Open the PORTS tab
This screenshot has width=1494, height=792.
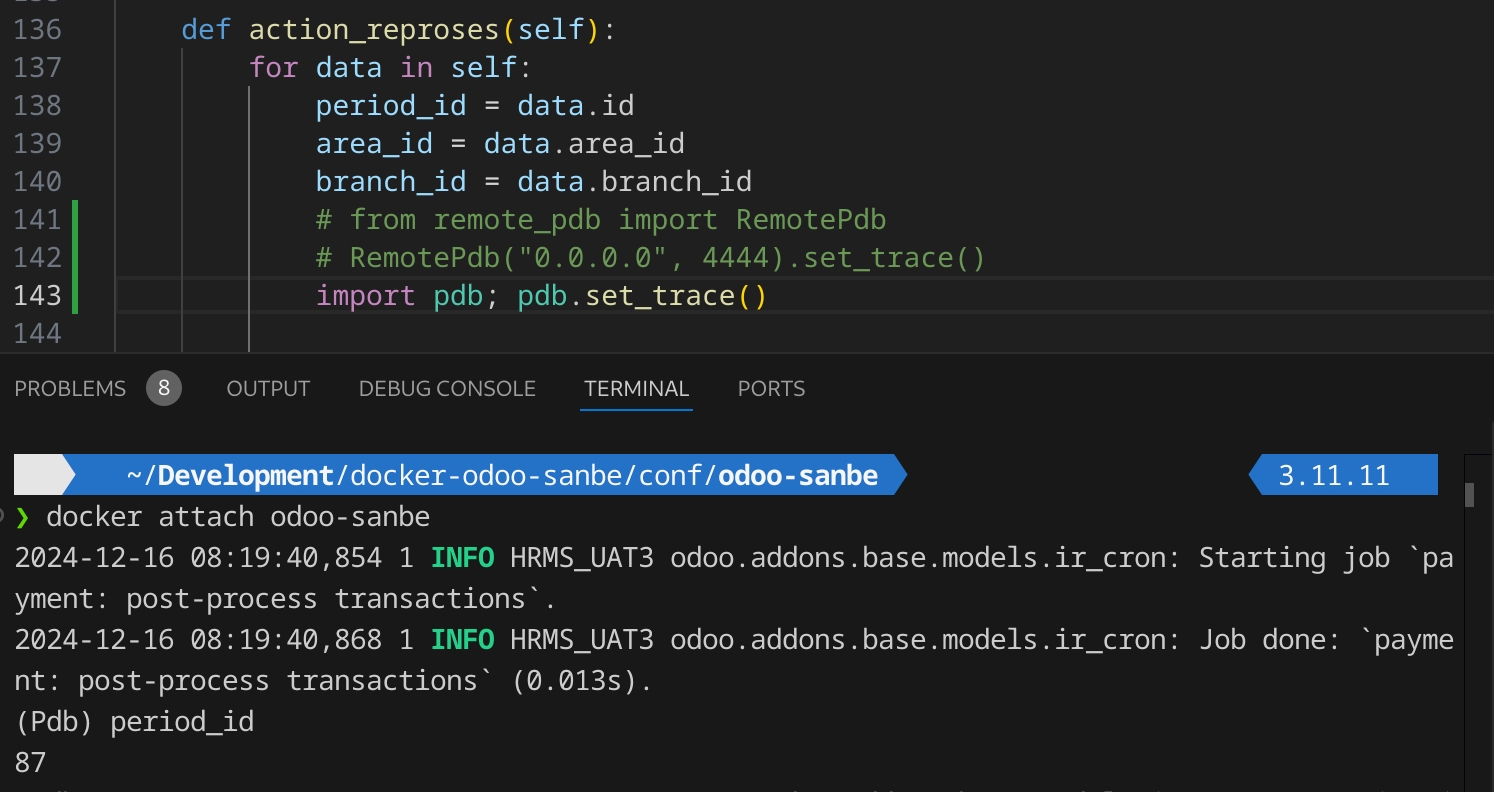pos(771,388)
